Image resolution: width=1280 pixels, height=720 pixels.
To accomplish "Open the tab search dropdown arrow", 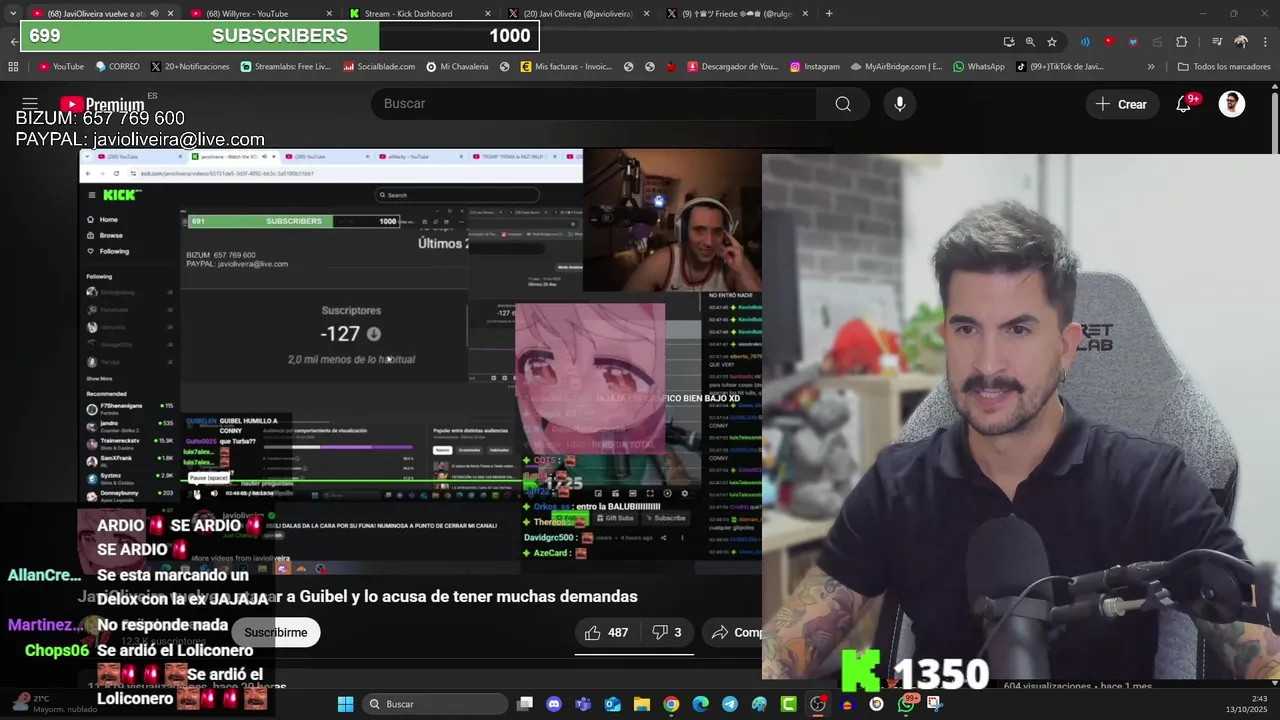I will click(x=13, y=13).
